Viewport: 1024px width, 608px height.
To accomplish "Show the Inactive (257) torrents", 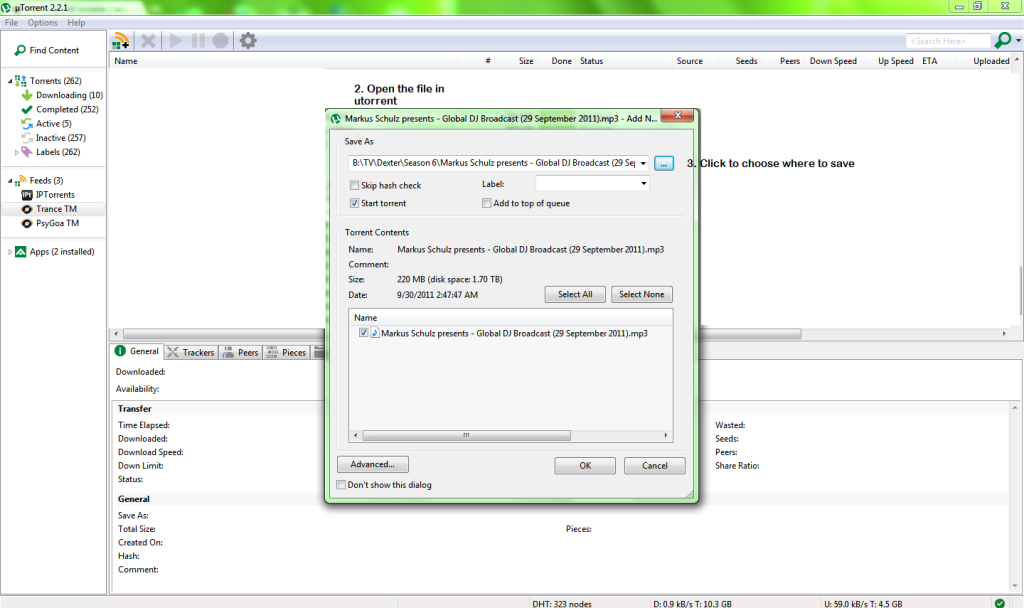I will point(61,138).
